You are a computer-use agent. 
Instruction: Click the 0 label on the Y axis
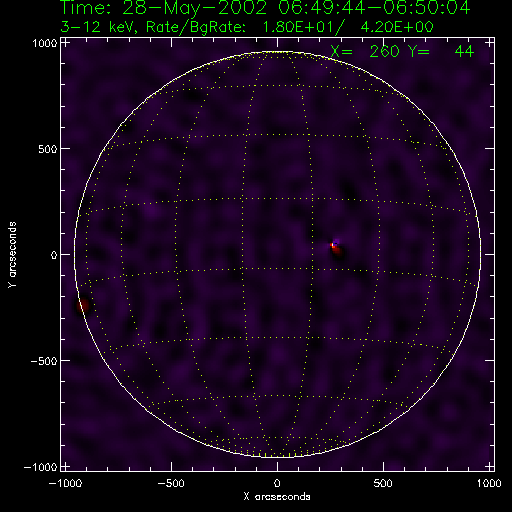click(54, 255)
